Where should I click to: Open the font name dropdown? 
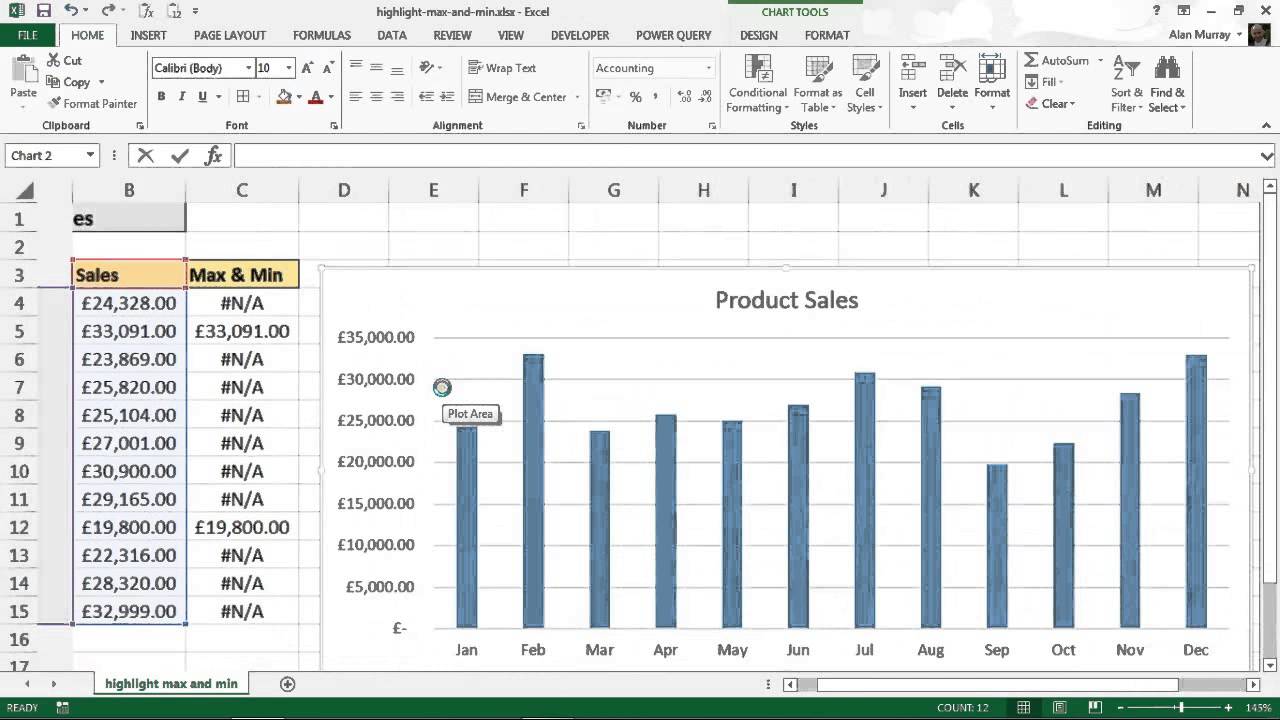[248, 68]
